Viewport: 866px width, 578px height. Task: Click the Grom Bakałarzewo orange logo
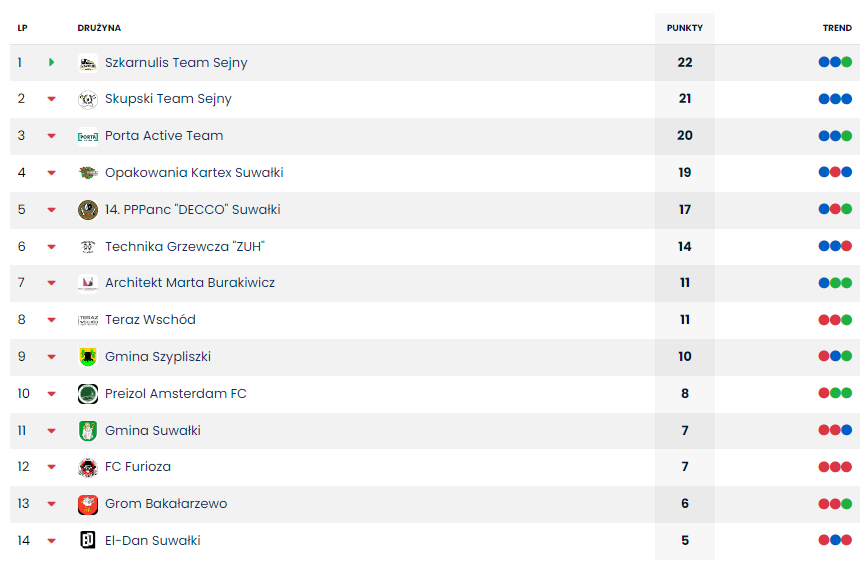point(88,504)
